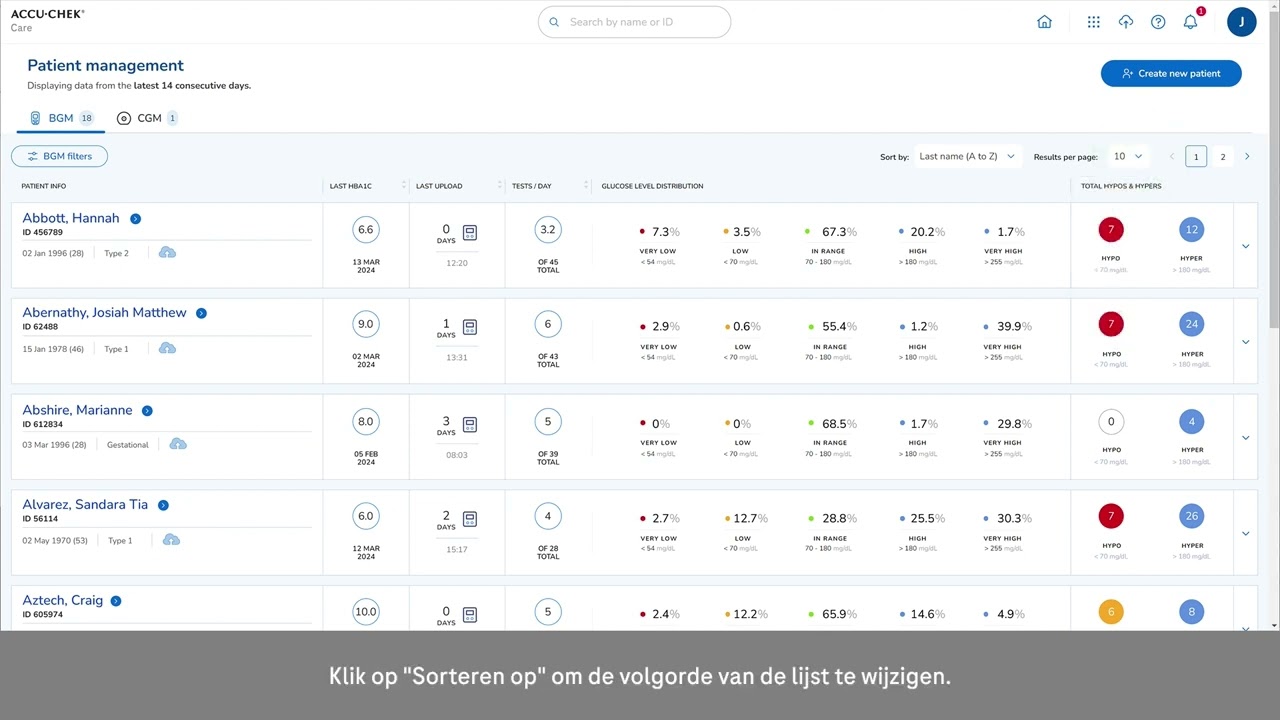Click the home icon in header
Viewport: 1280px width, 720px height.
(1044, 22)
